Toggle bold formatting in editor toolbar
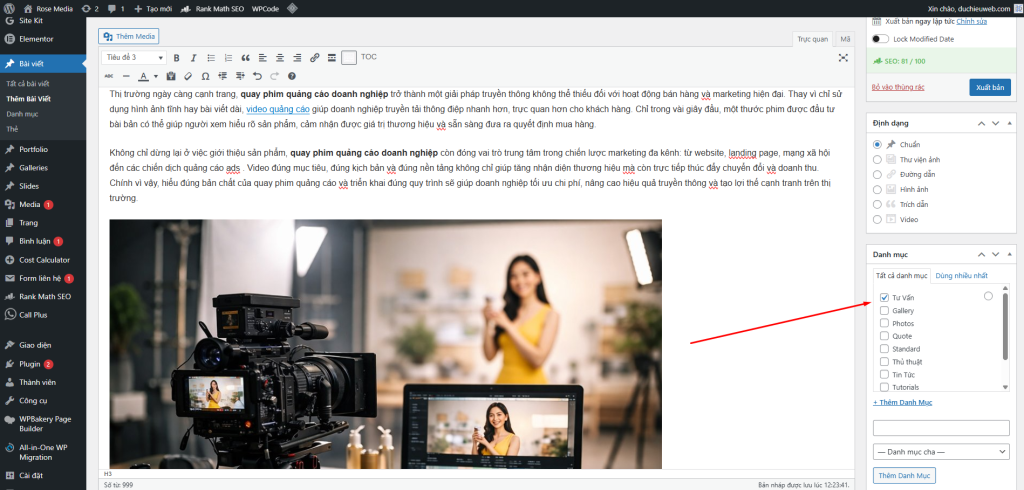 point(176,57)
